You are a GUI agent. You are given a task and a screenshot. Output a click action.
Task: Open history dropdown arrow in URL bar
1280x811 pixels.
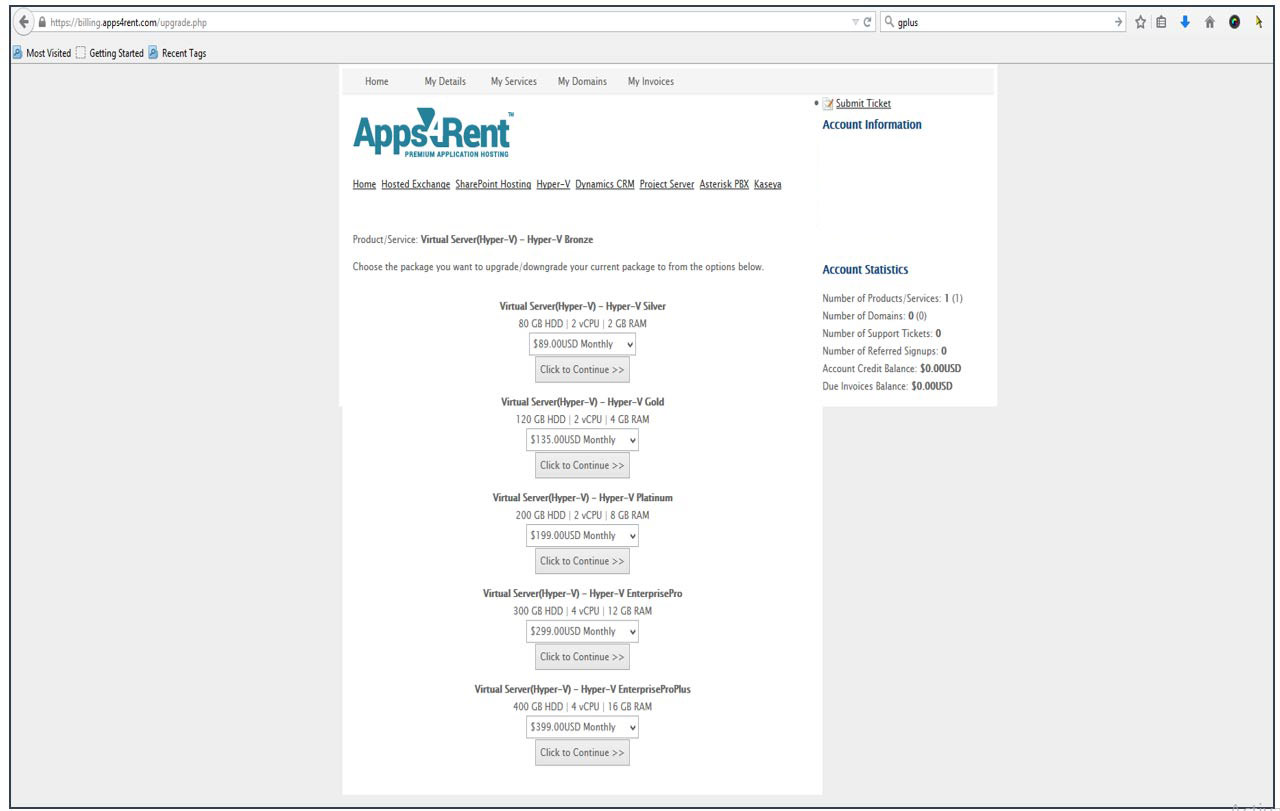coord(855,22)
